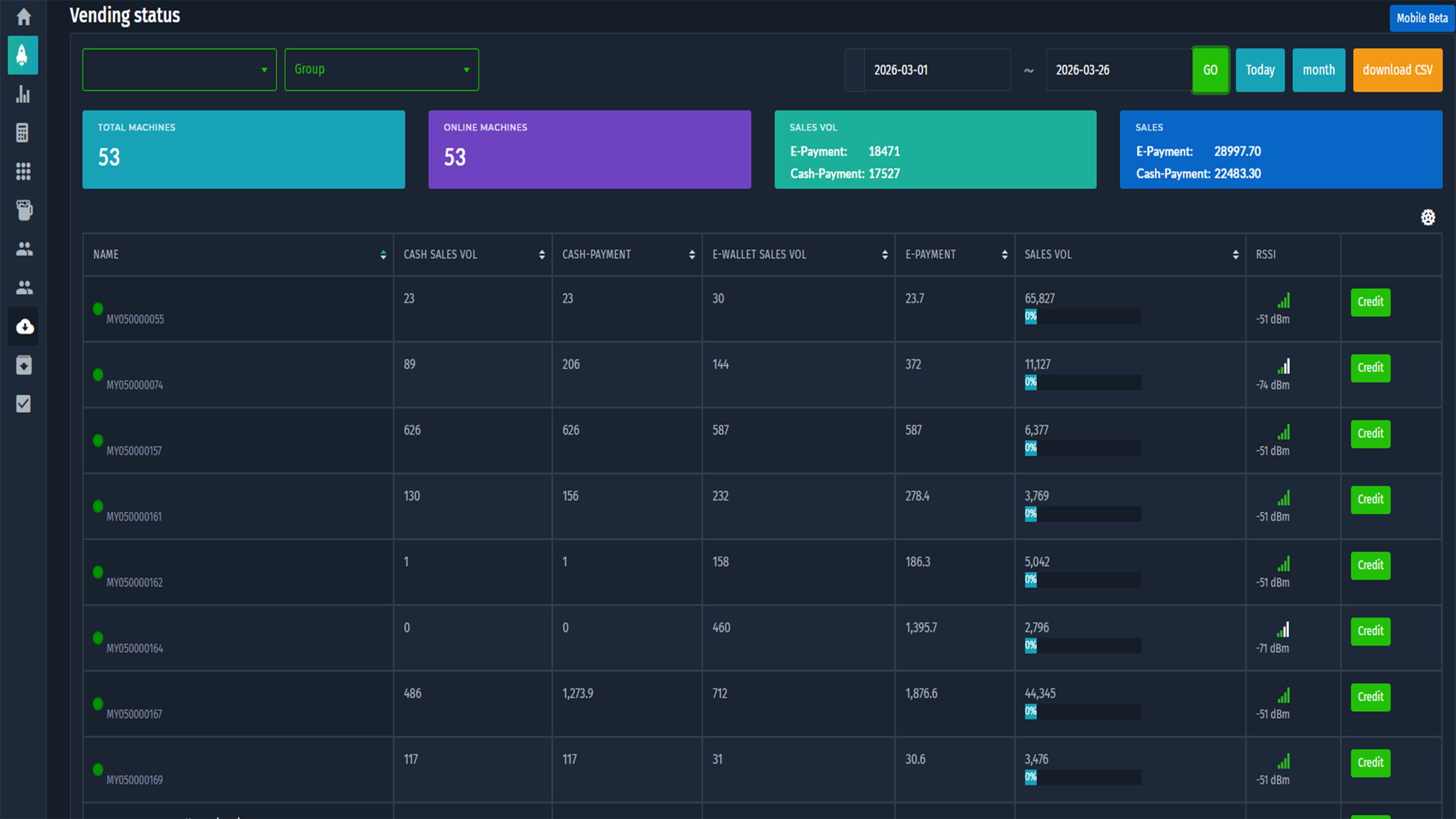Open the calculator icon in sidebar
Screen dimensions: 1456x819
[x=23, y=133]
